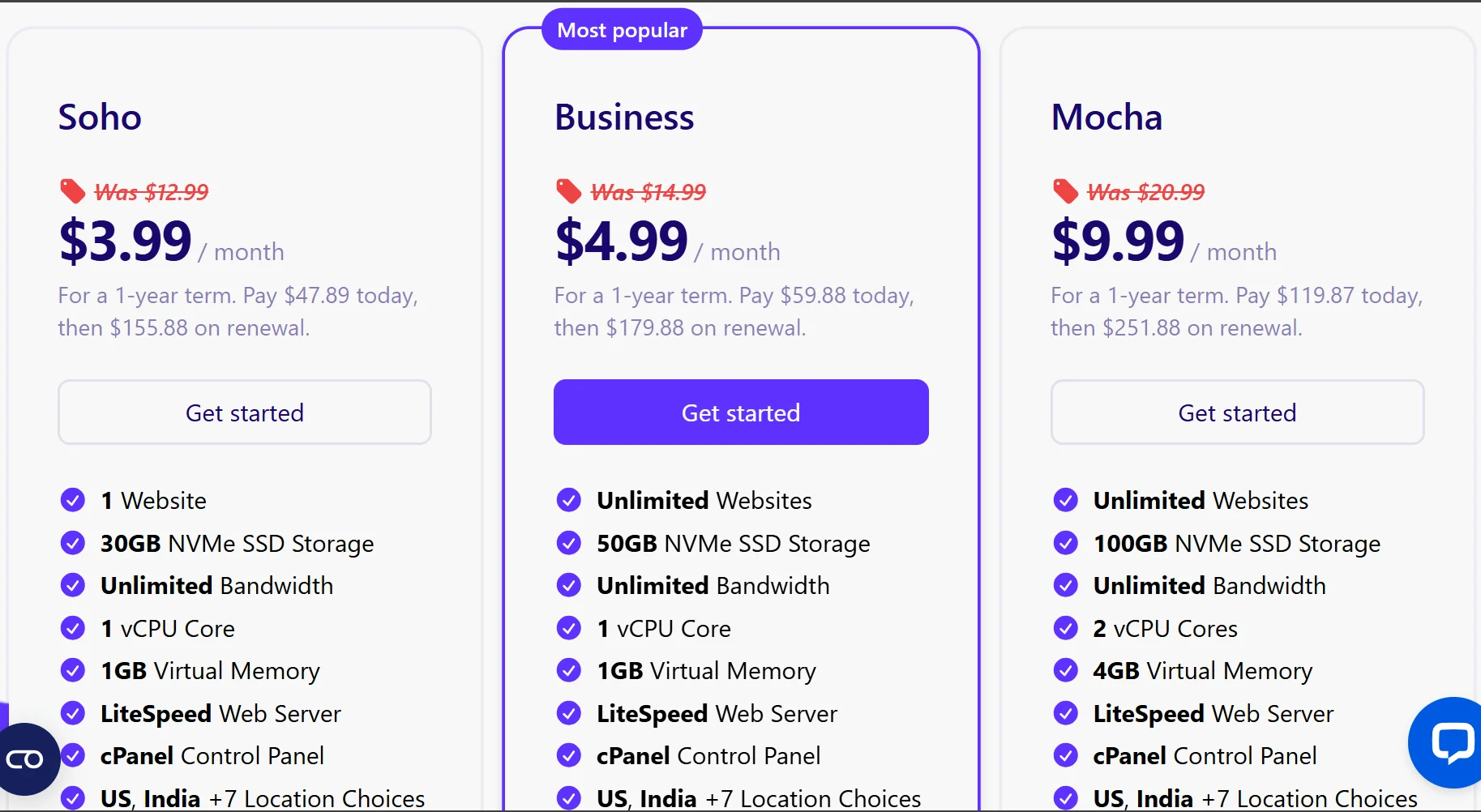
Task: Click Get started under the Soho plan
Action: (244, 412)
